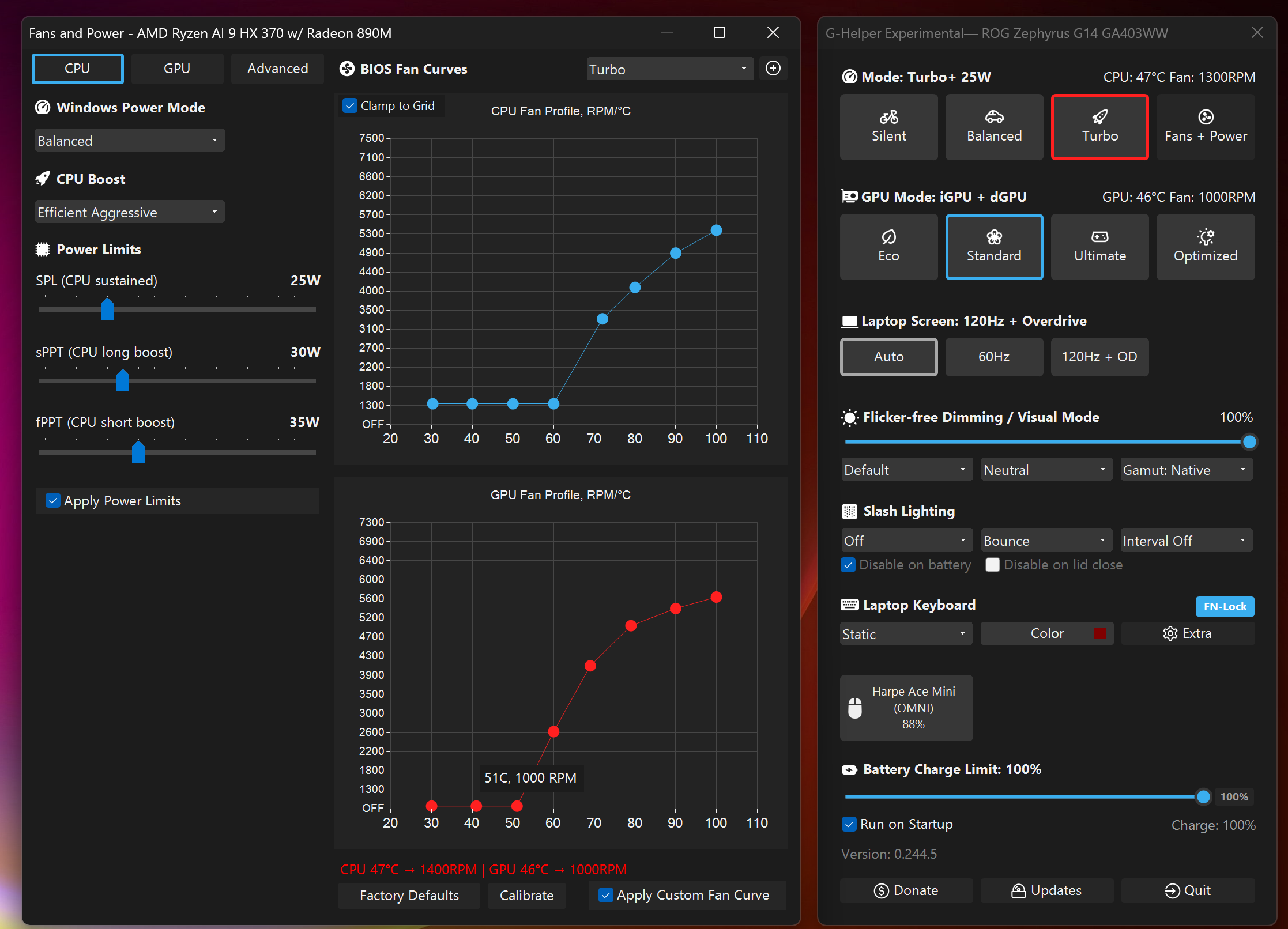
Task: Switch to the CPU tab
Action: pos(77,69)
